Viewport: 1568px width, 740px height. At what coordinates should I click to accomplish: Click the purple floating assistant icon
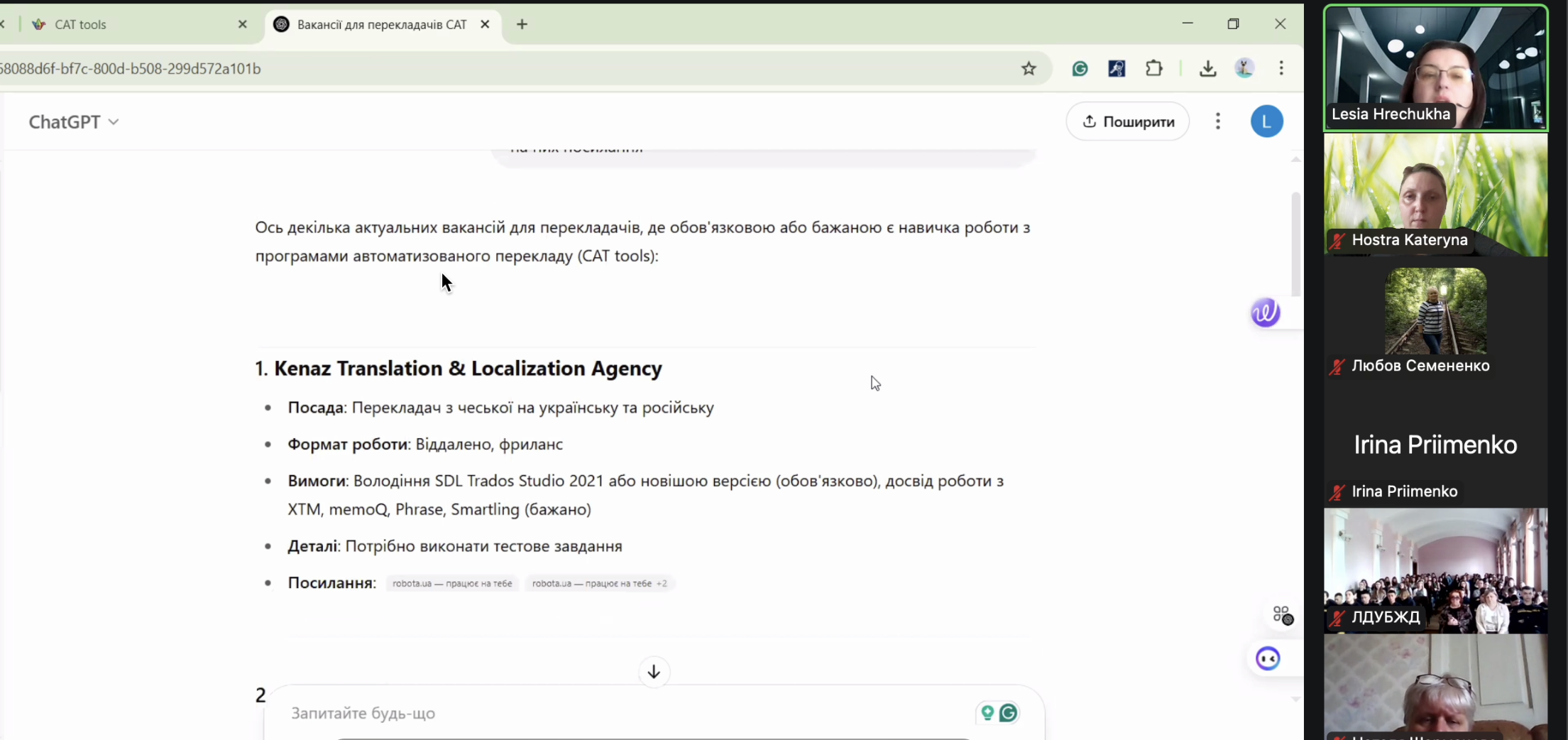tap(1265, 312)
